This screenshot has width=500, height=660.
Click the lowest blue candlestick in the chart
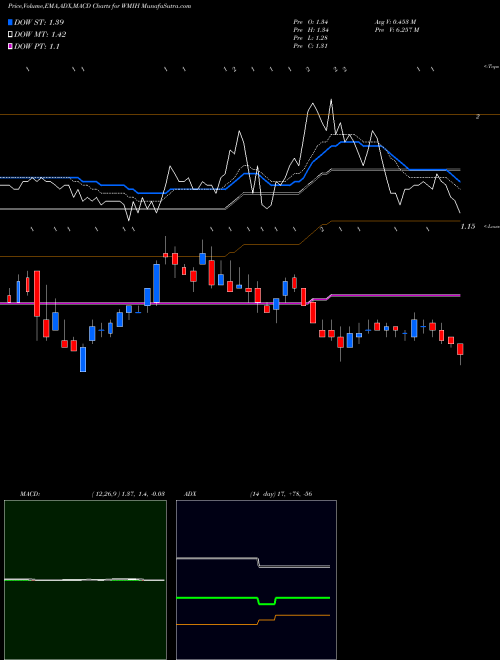[83, 359]
